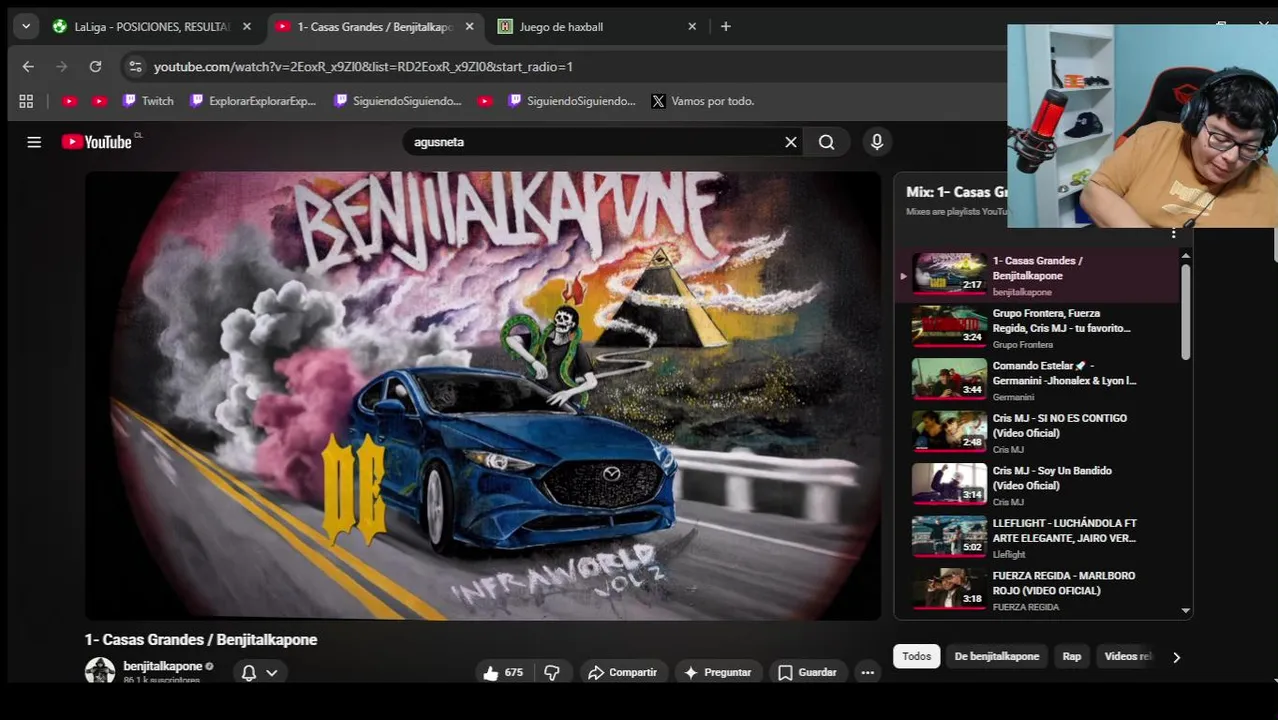Share the video via Compartir
1278x720 pixels.
tap(623, 673)
